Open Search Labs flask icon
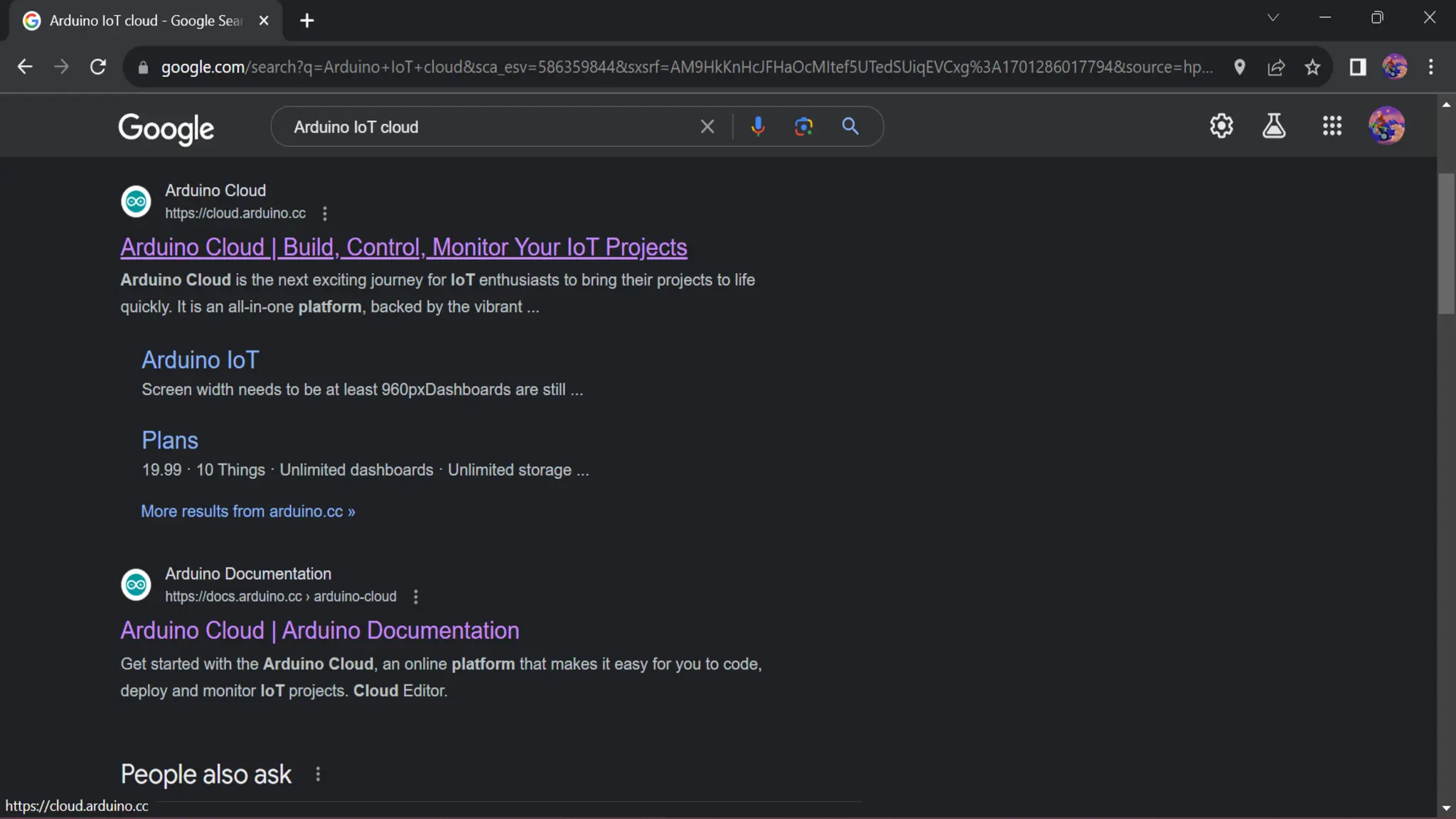 click(1273, 126)
